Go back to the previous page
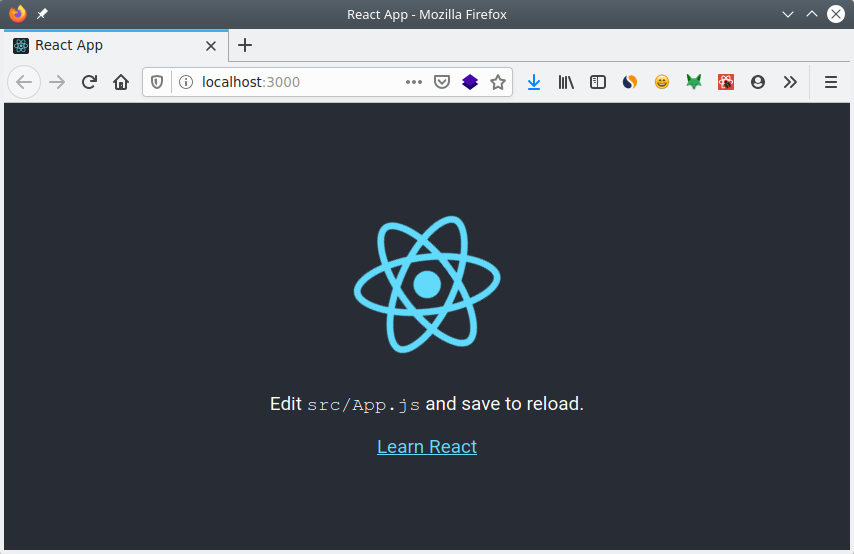Screen dimensions: 854x554 point(24,82)
